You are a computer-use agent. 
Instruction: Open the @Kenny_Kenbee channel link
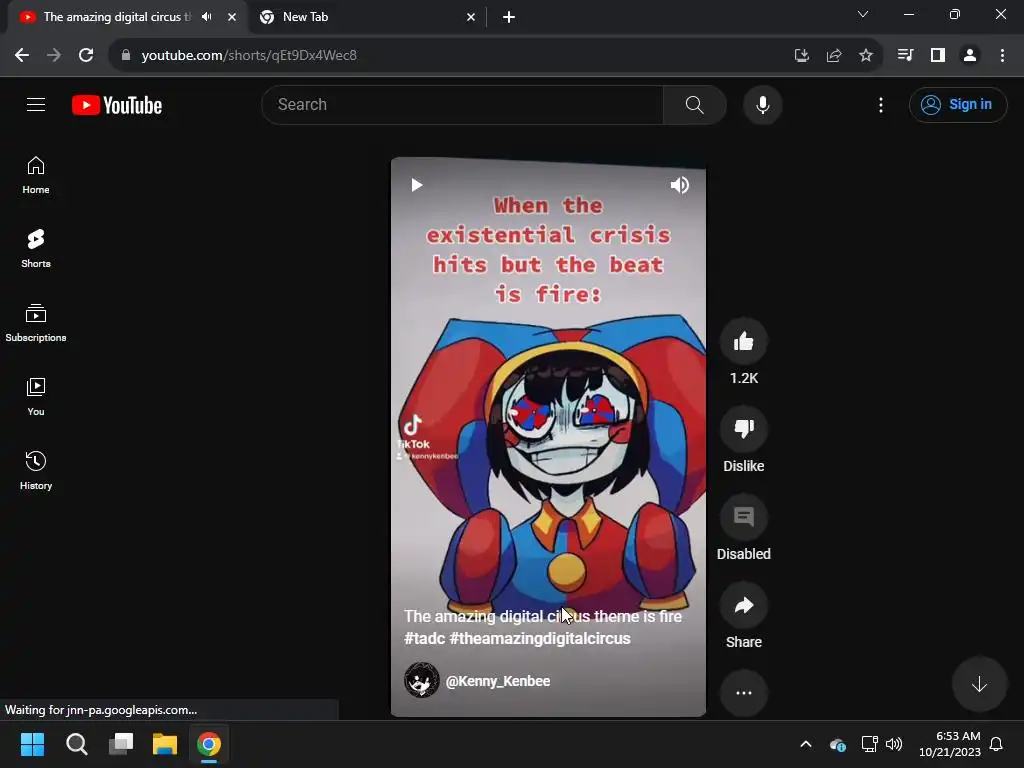tap(498, 681)
